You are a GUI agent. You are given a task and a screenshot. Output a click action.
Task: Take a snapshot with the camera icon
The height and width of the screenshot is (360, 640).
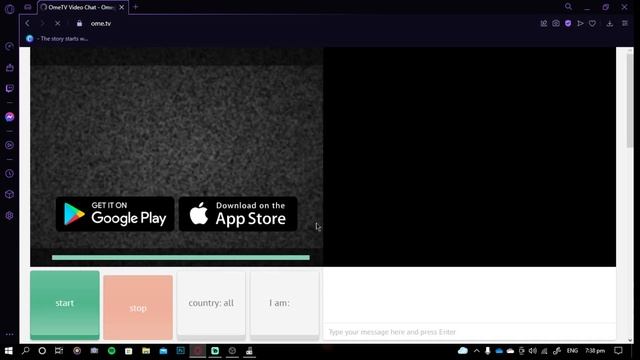[x=556, y=24]
